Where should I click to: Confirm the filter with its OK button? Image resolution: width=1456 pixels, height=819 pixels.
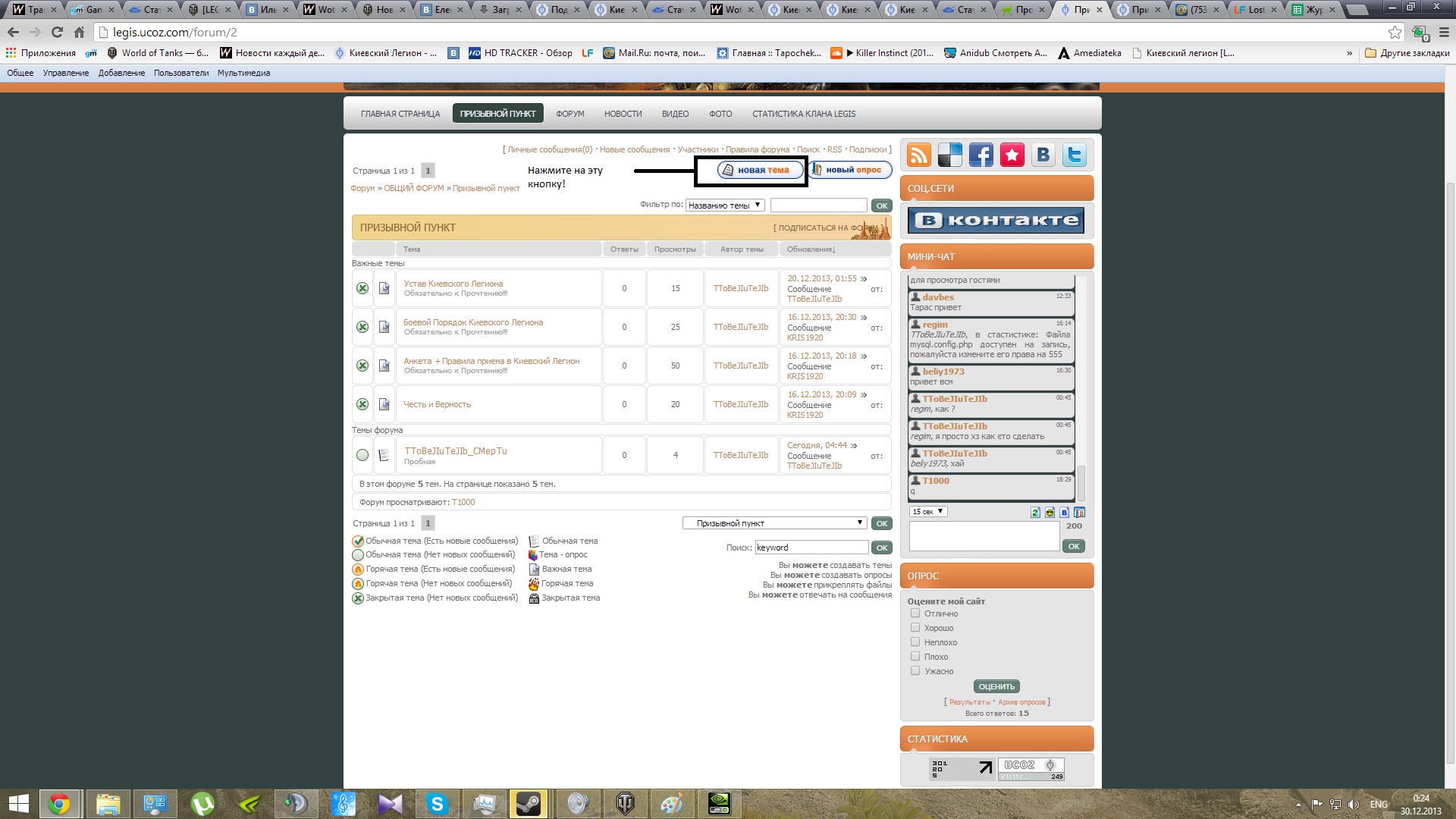[x=882, y=206]
